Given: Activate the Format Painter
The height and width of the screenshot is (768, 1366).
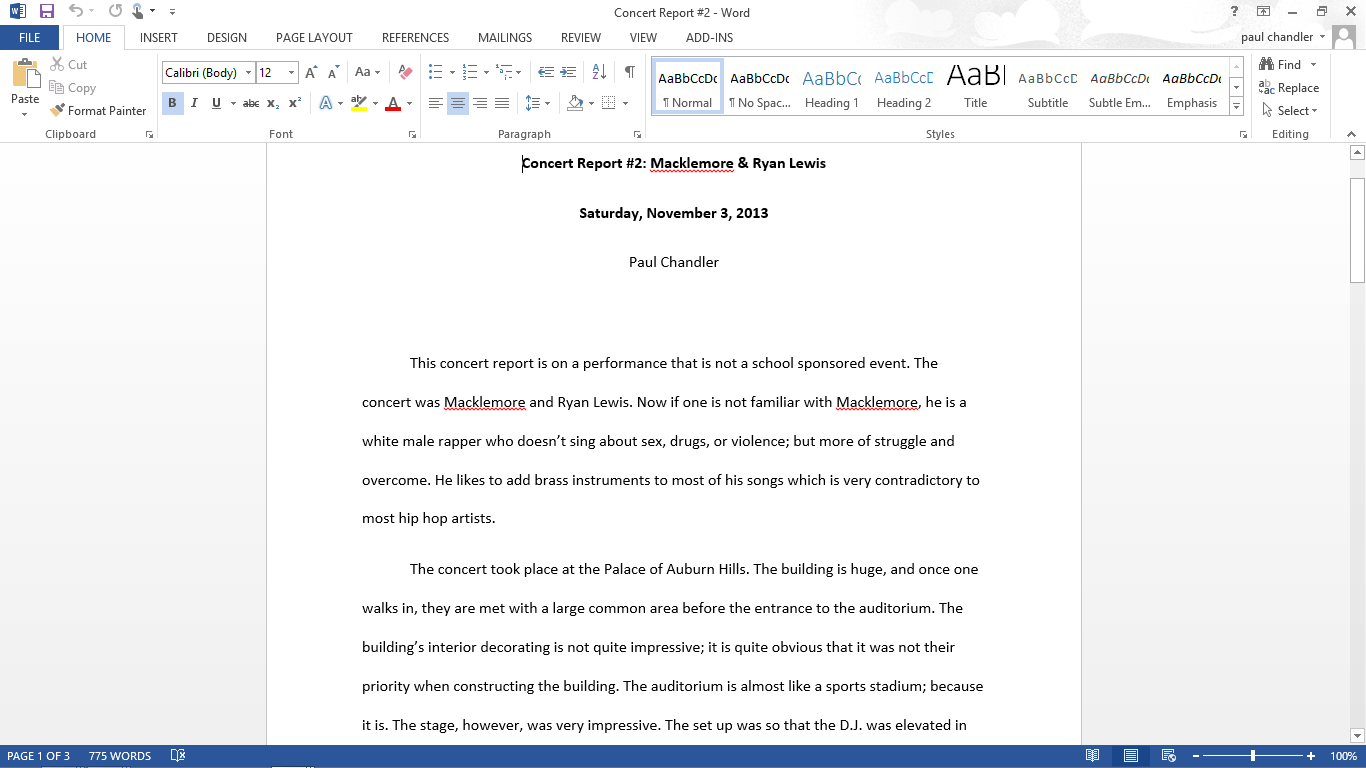Looking at the screenshot, I should coord(98,111).
